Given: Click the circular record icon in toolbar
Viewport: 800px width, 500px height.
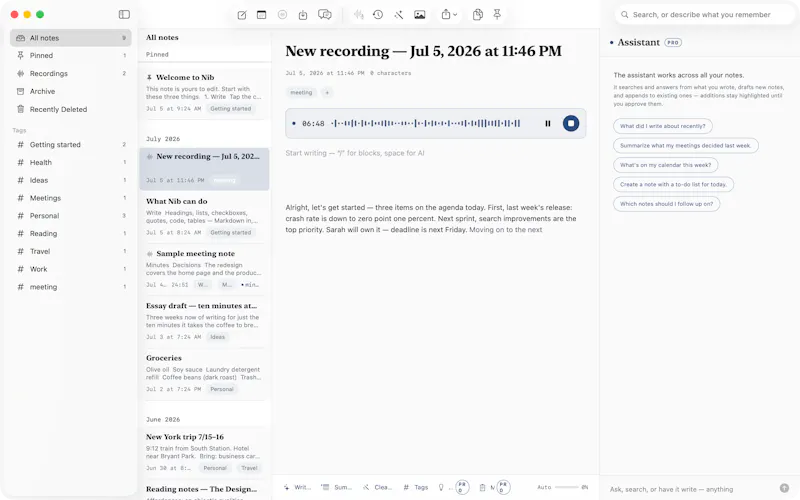Looking at the screenshot, I should pyautogui.click(x=282, y=15).
